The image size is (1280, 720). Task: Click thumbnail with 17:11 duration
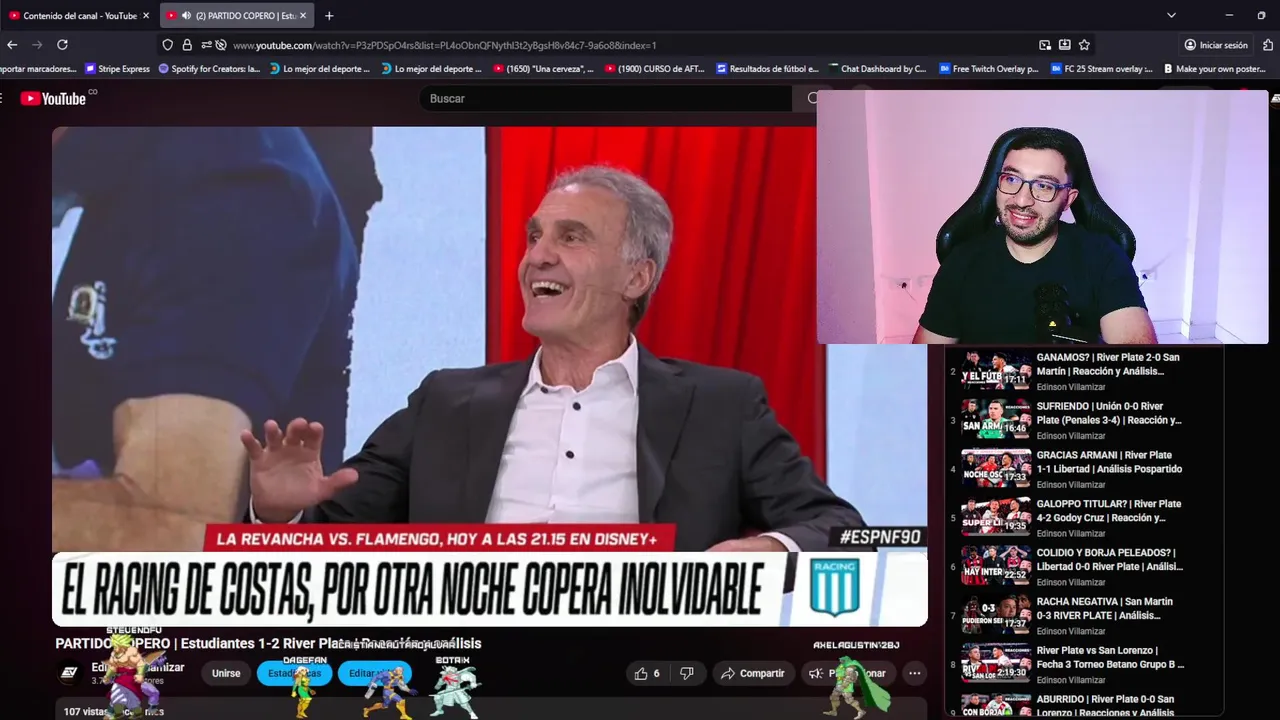[x=996, y=368]
